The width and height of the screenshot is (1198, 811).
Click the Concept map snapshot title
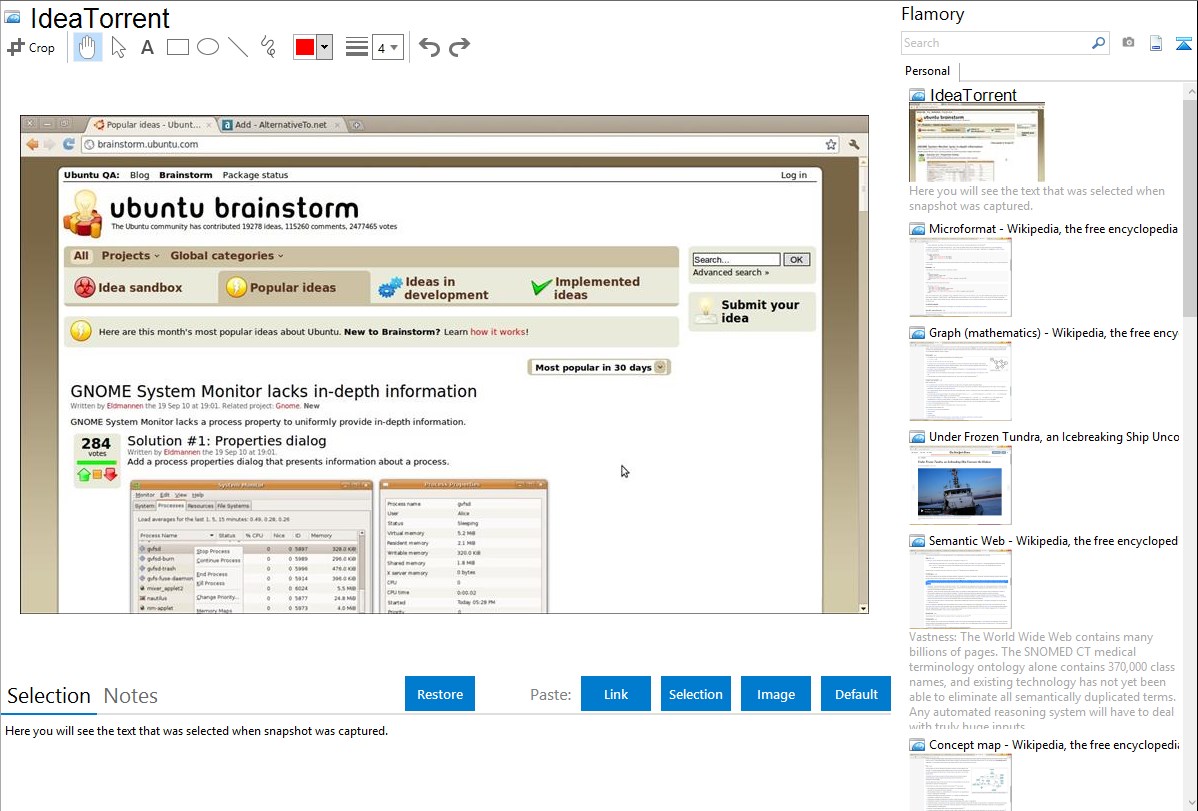tap(1054, 745)
